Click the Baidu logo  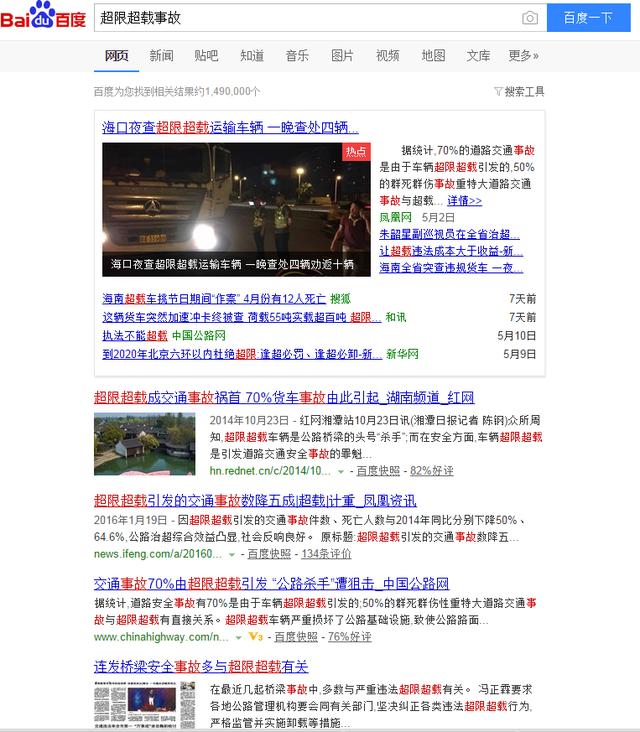tap(43, 15)
